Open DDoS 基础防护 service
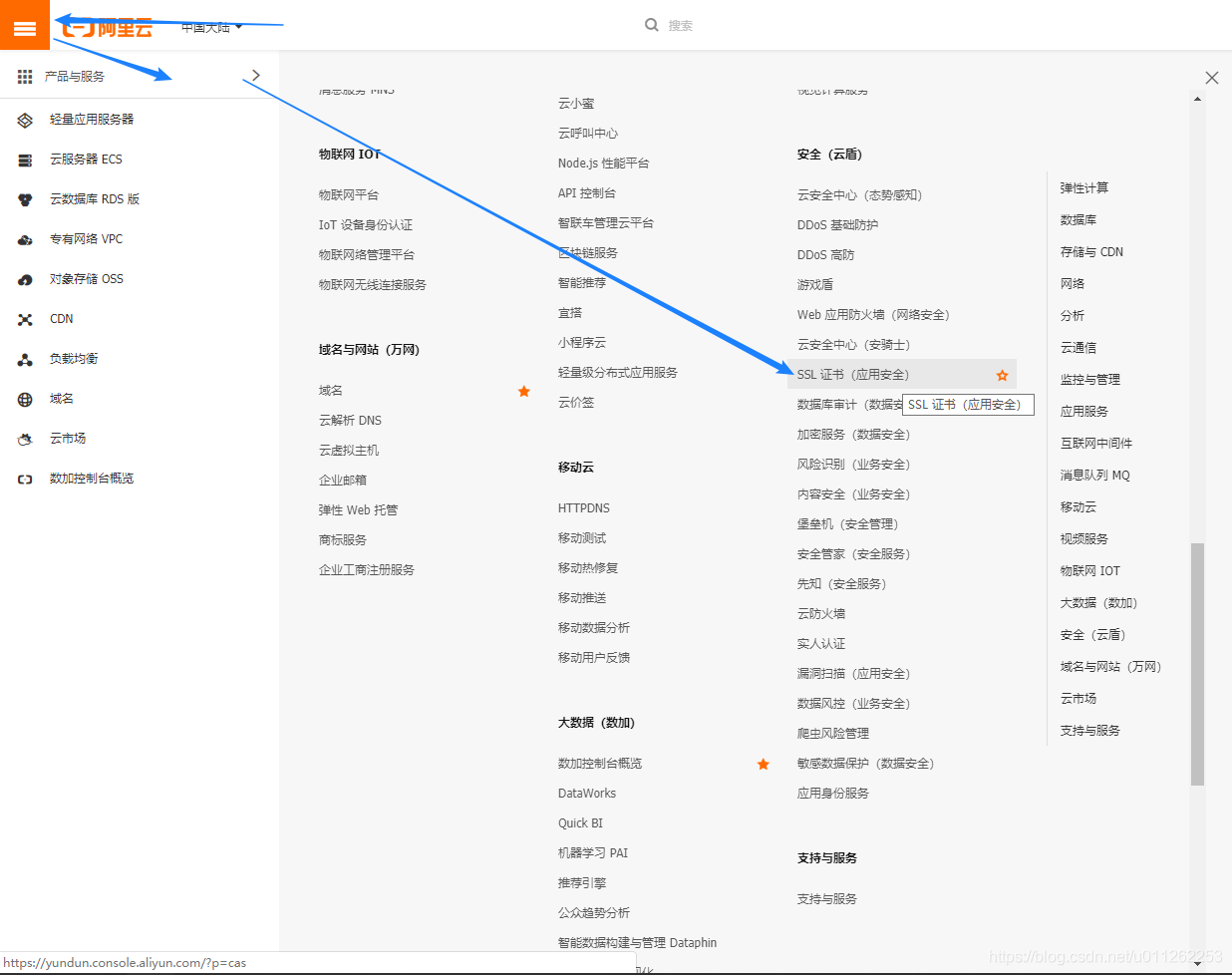Viewport: 1232px width, 975px height. point(837,225)
